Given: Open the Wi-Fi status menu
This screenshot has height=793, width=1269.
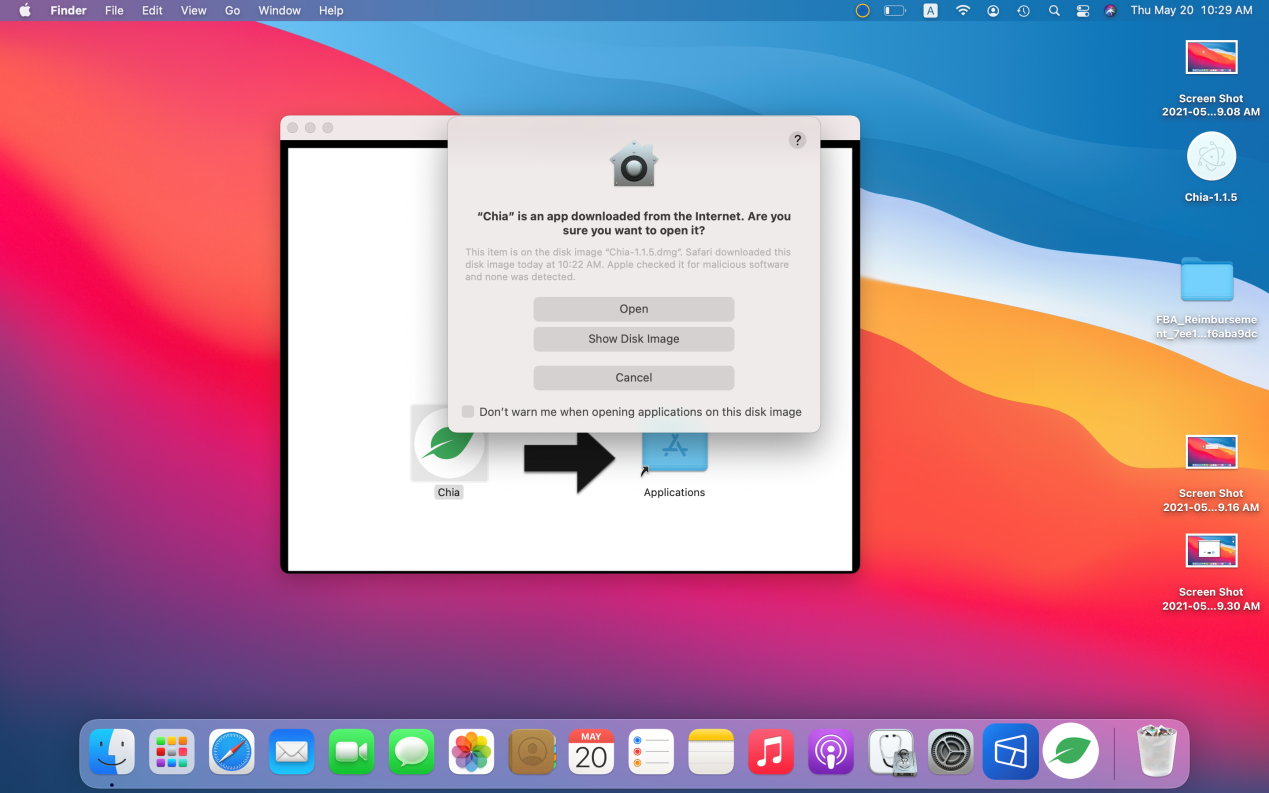Looking at the screenshot, I should (963, 11).
